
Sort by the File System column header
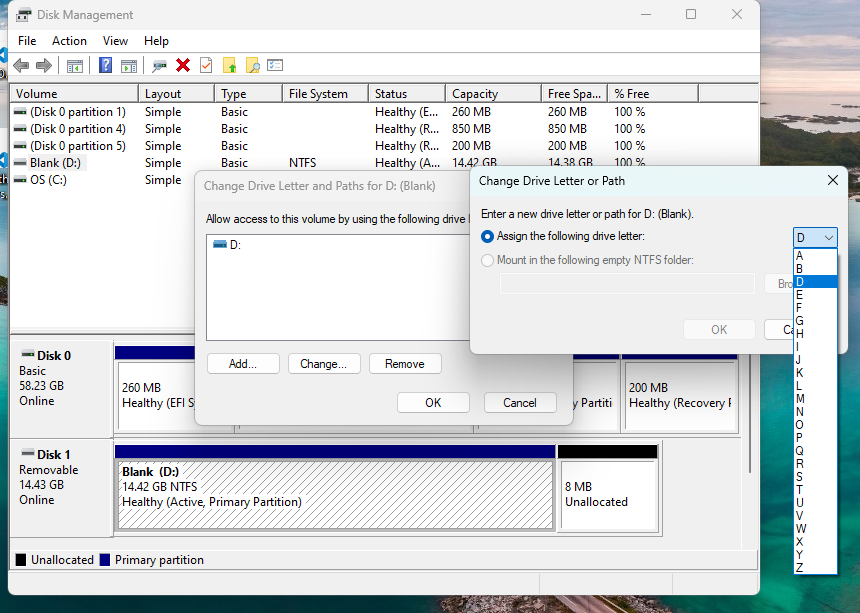325,94
